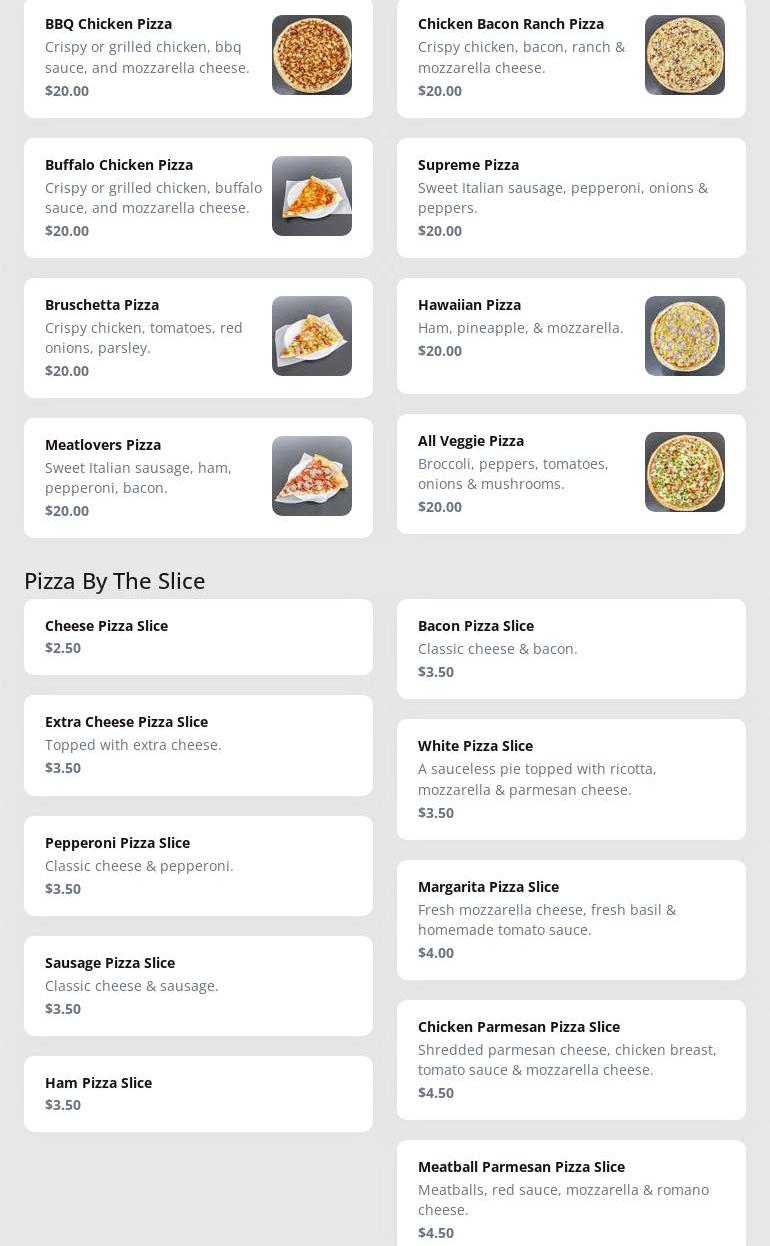Click the Pizza By The Slice heading
This screenshot has height=1246, width=770.
point(114,581)
